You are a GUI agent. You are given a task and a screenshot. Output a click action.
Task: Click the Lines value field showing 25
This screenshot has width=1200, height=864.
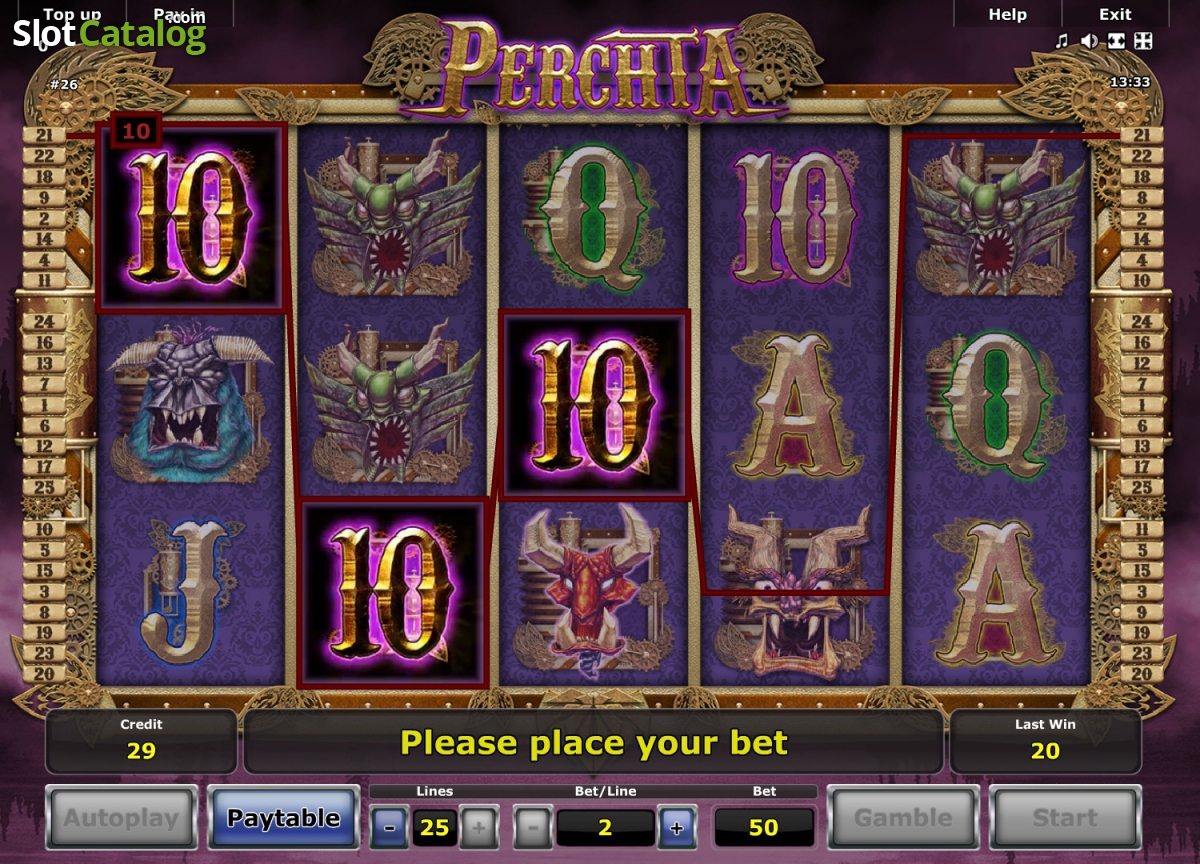434,827
